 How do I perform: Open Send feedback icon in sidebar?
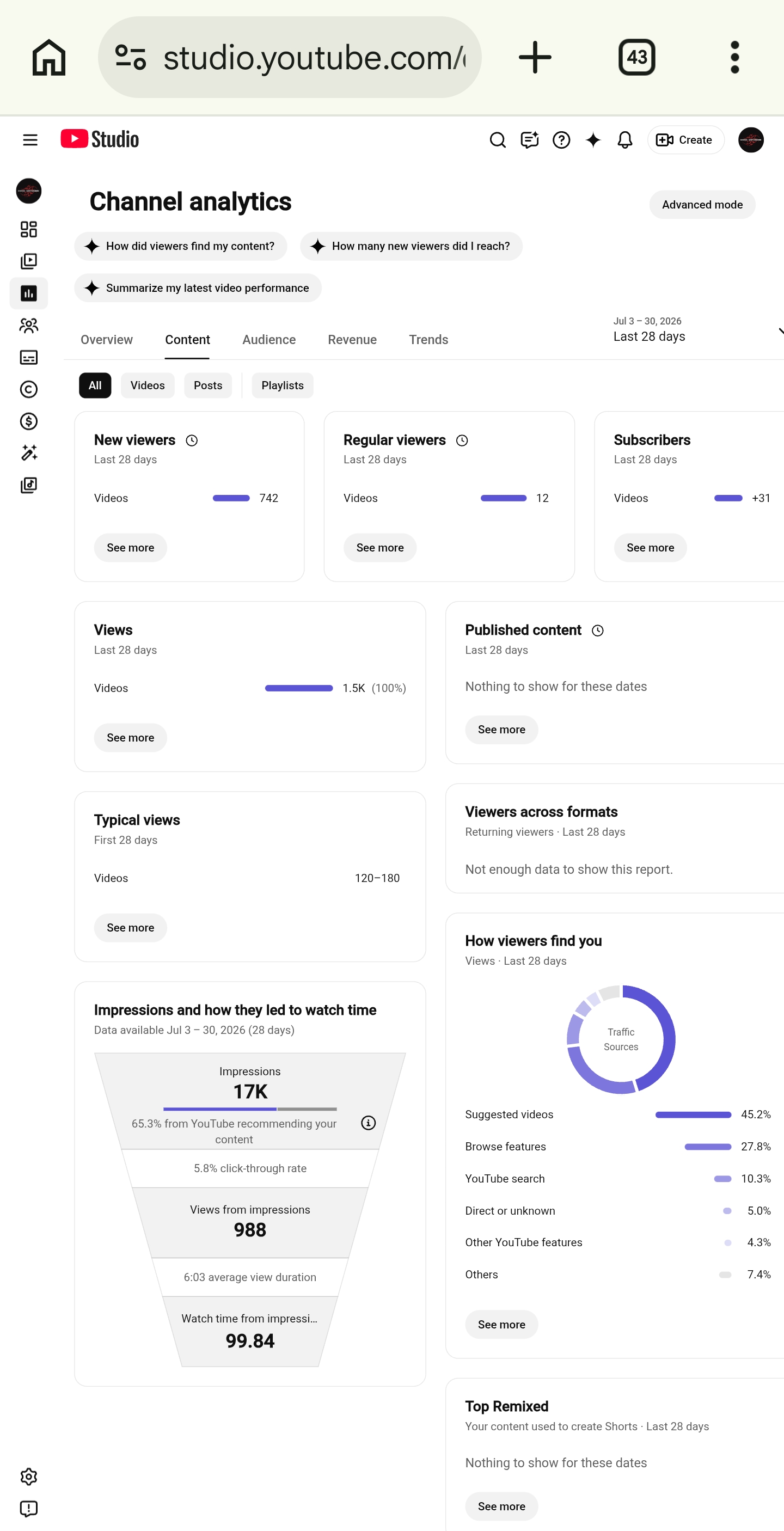click(x=28, y=1509)
